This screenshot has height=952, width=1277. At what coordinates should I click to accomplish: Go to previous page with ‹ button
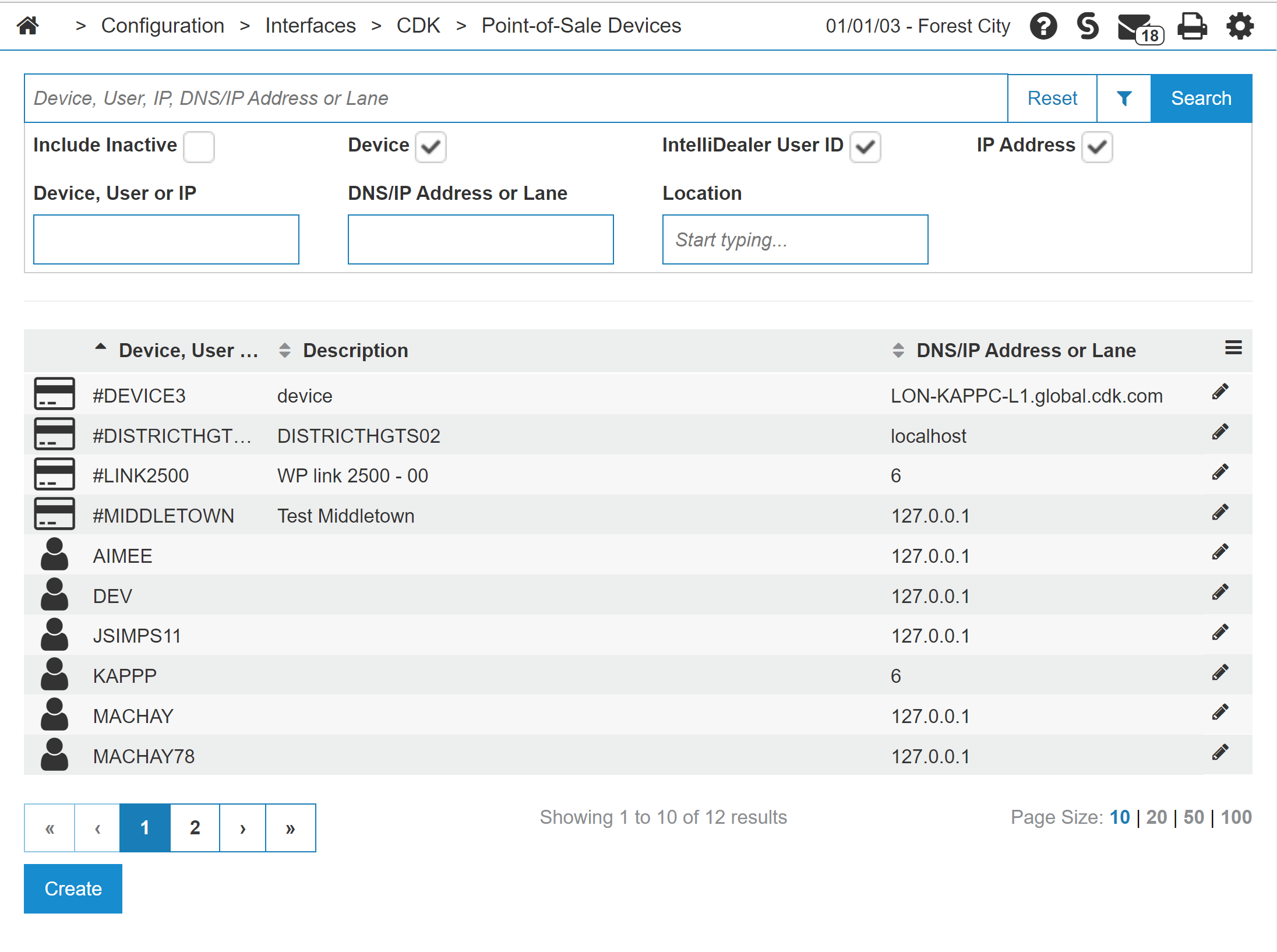pos(97,828)
